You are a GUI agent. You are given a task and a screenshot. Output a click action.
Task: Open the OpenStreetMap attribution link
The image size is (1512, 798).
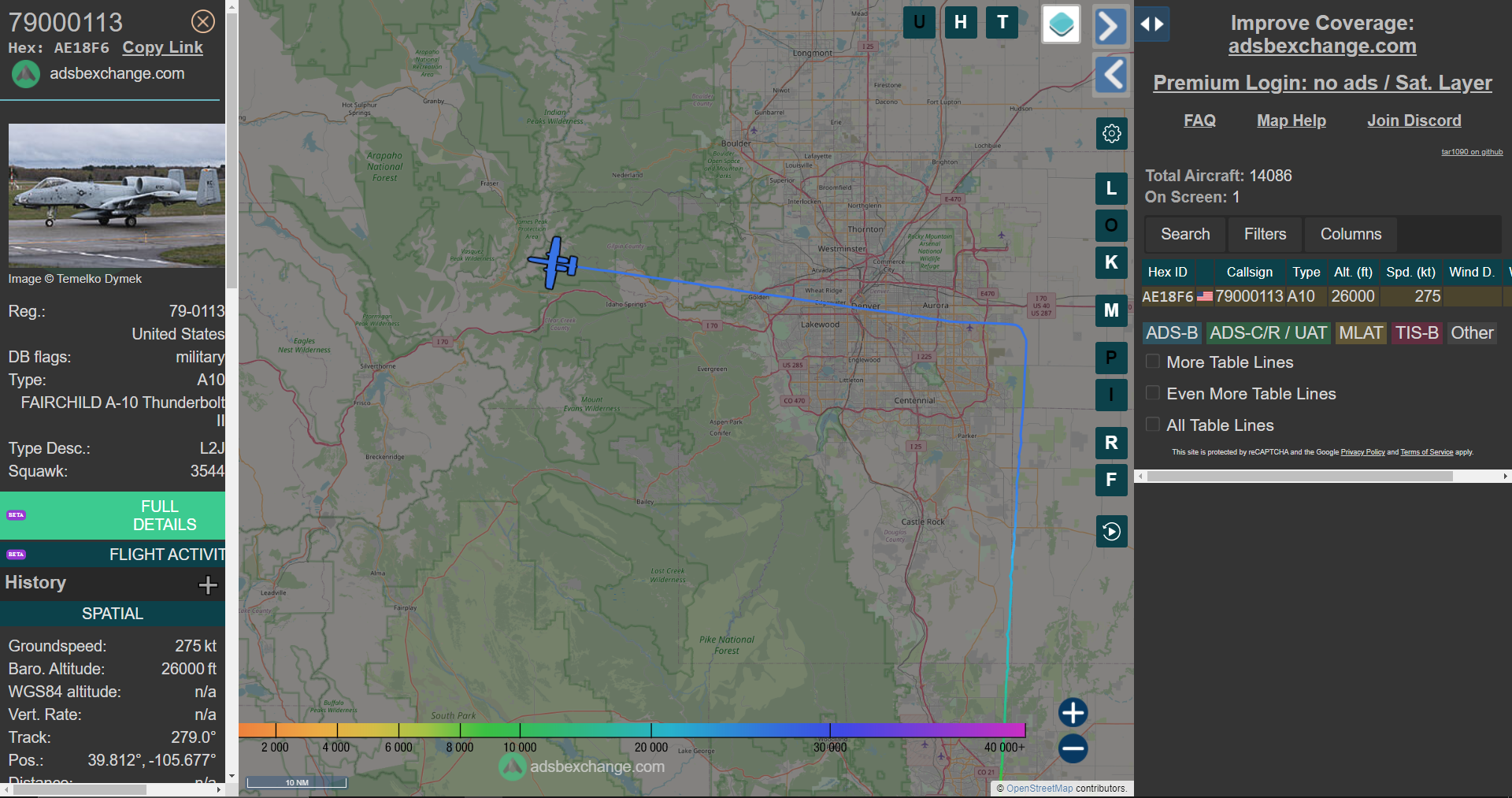(1039, 788)
